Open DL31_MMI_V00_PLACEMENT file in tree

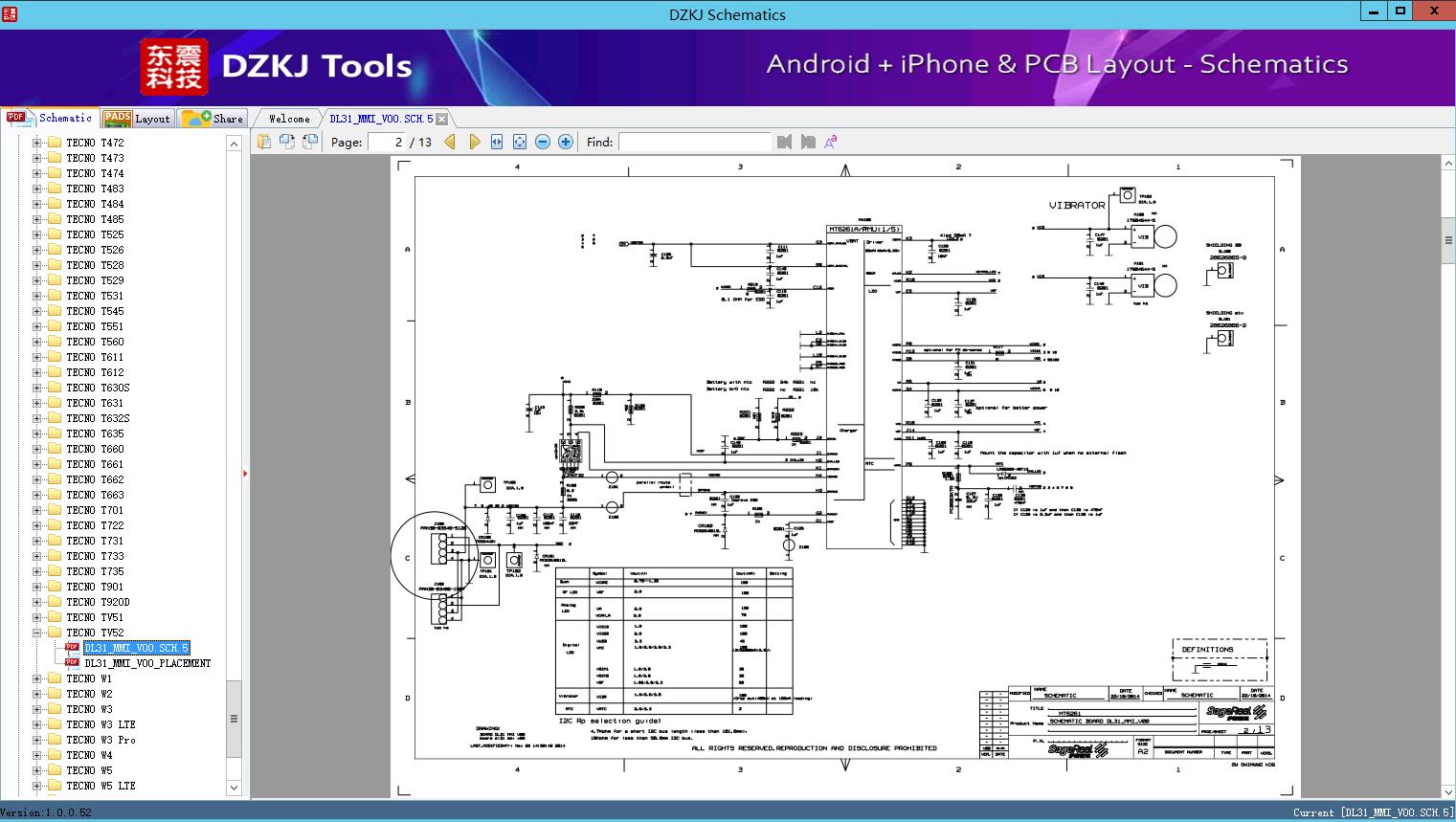coord(147,663)
